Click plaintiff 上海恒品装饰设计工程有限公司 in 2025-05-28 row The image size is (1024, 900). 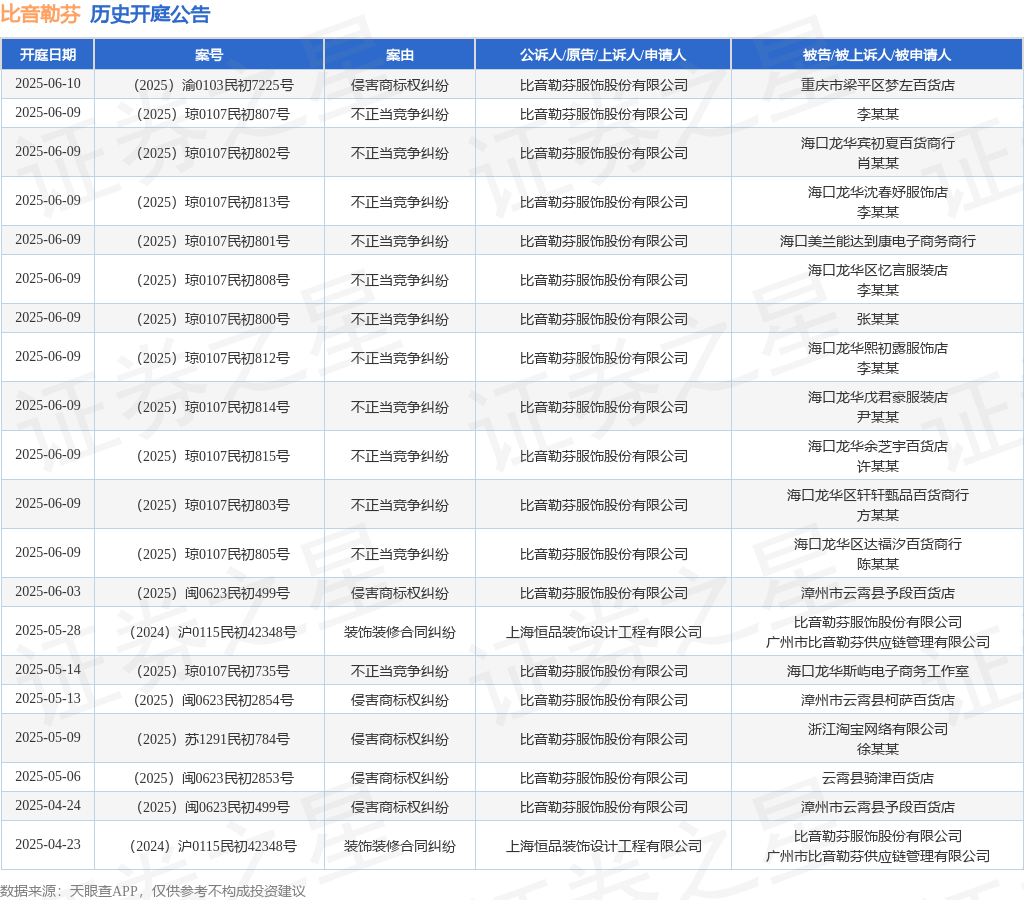(x=604, y=632)
